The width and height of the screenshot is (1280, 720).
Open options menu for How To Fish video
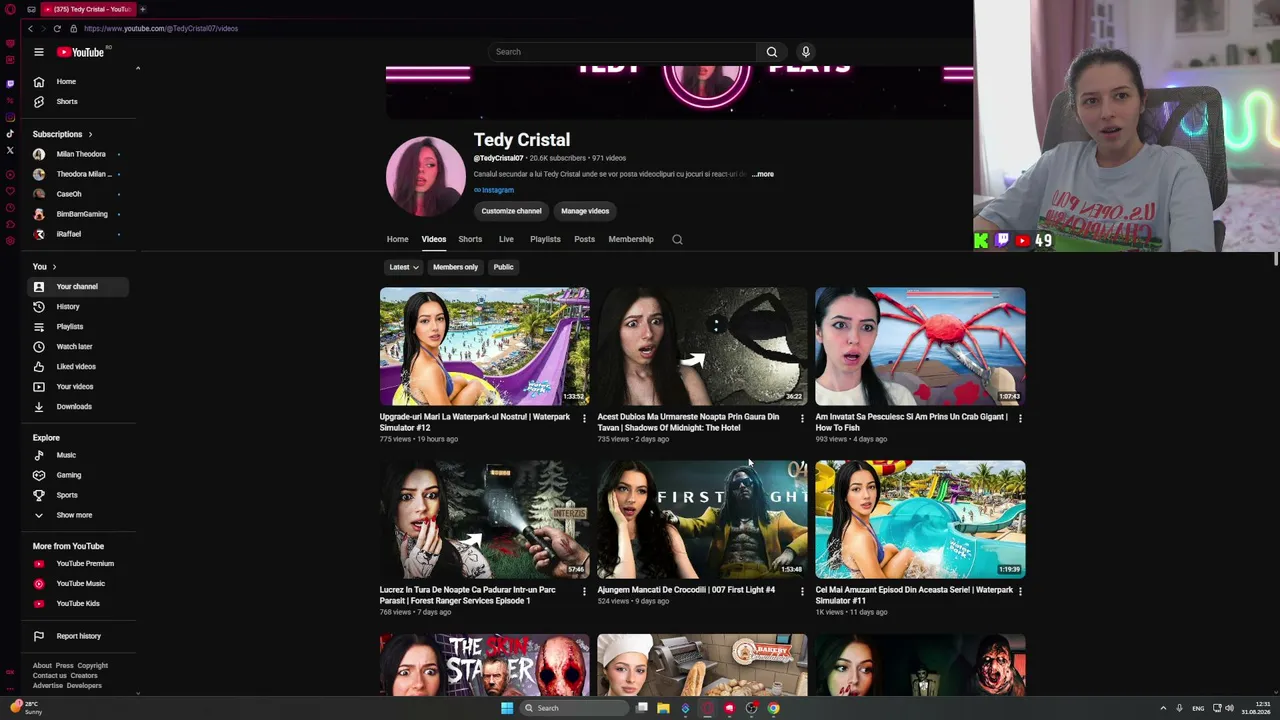coord(1020,418)
